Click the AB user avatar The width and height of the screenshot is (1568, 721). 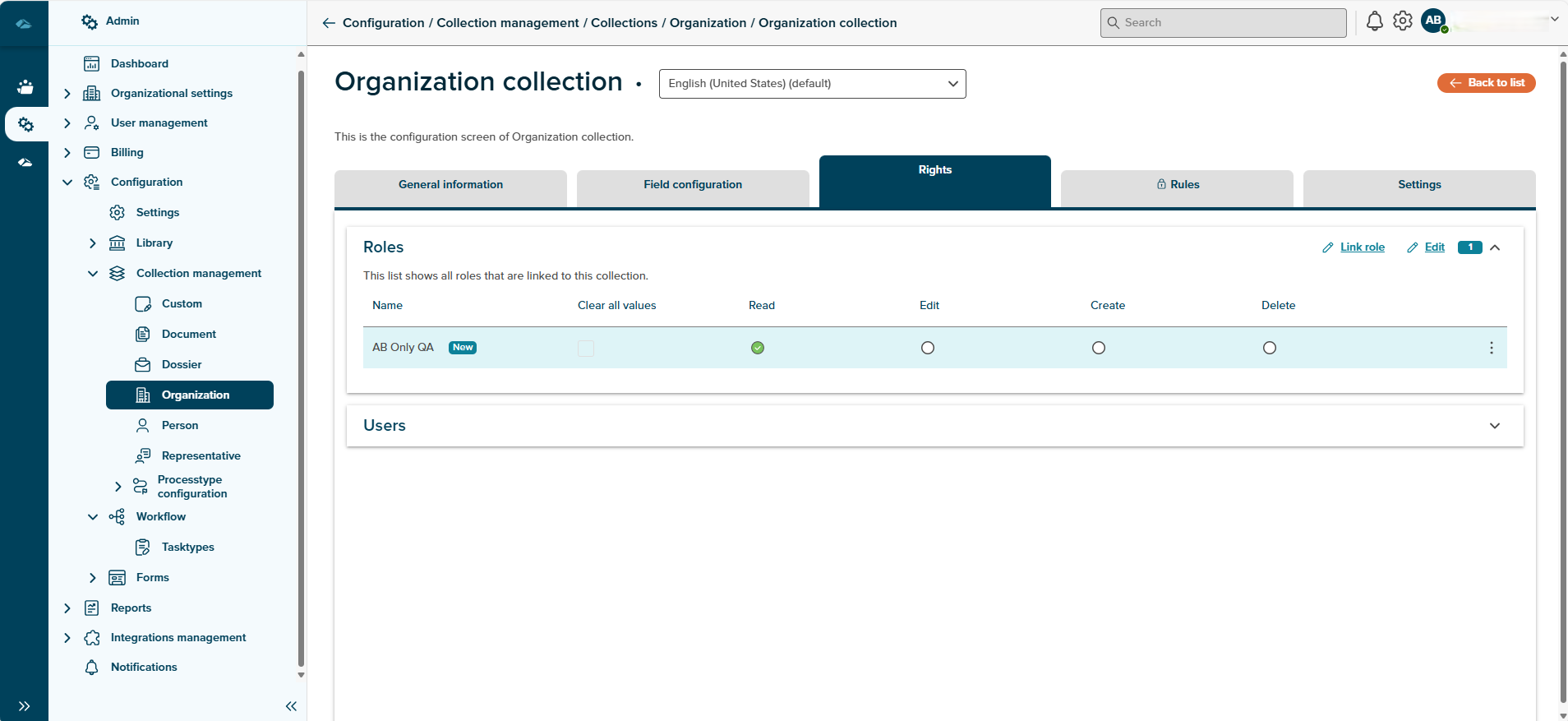click(x=1433, y=21)
